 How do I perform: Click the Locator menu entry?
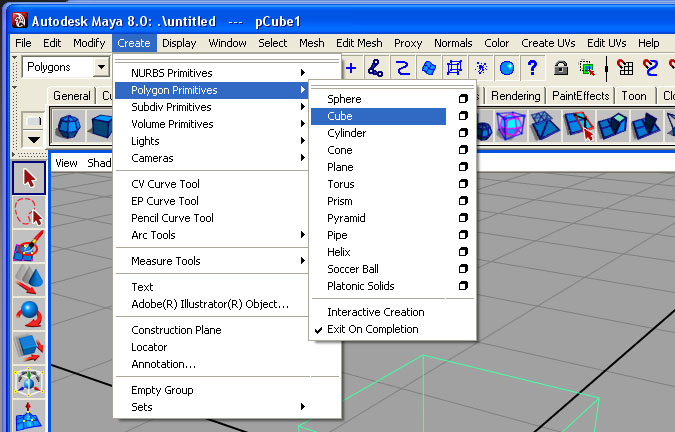(x=149, y=347)
